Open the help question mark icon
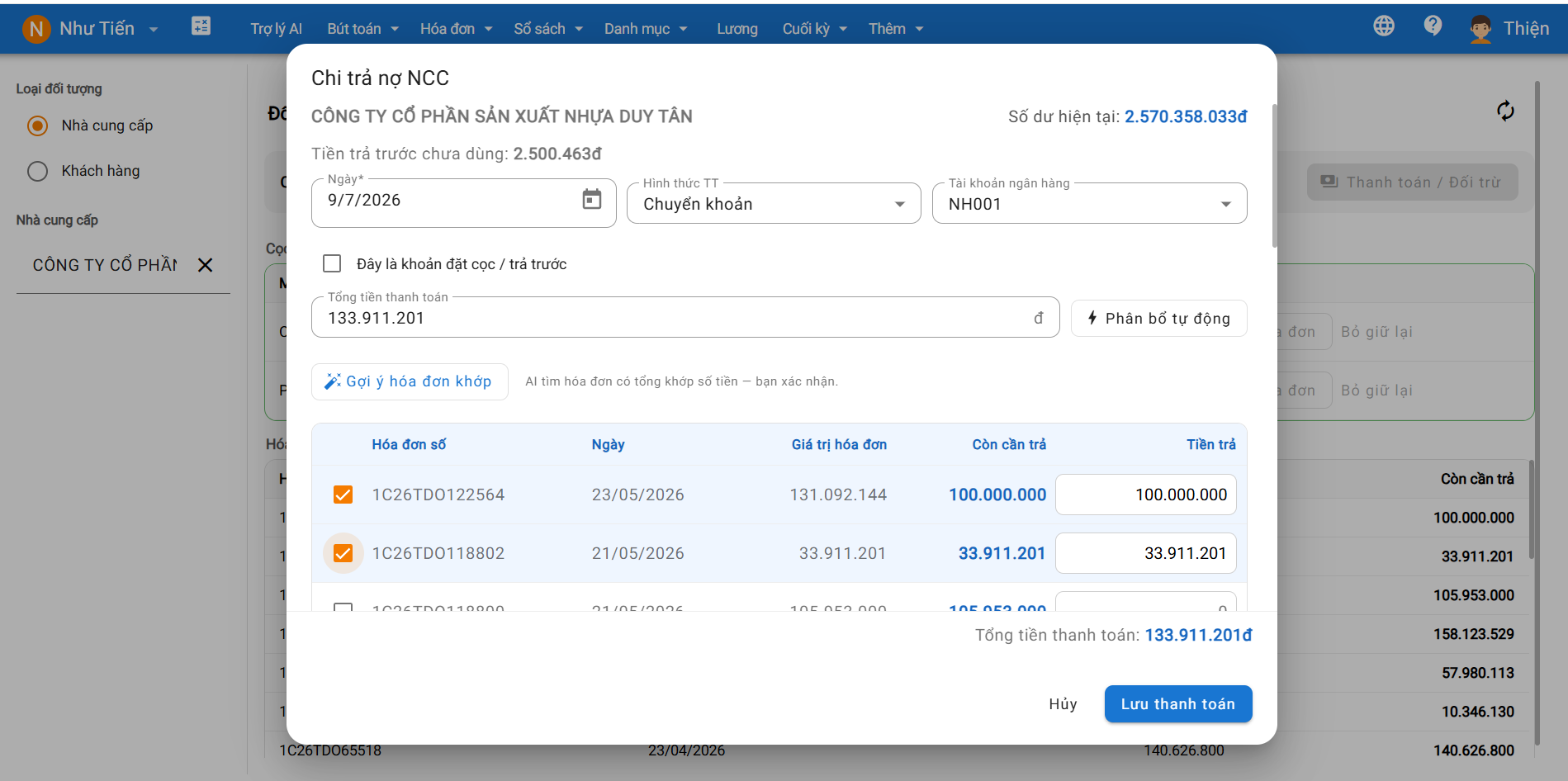 pyautogui.click(x=1433, y=26)
